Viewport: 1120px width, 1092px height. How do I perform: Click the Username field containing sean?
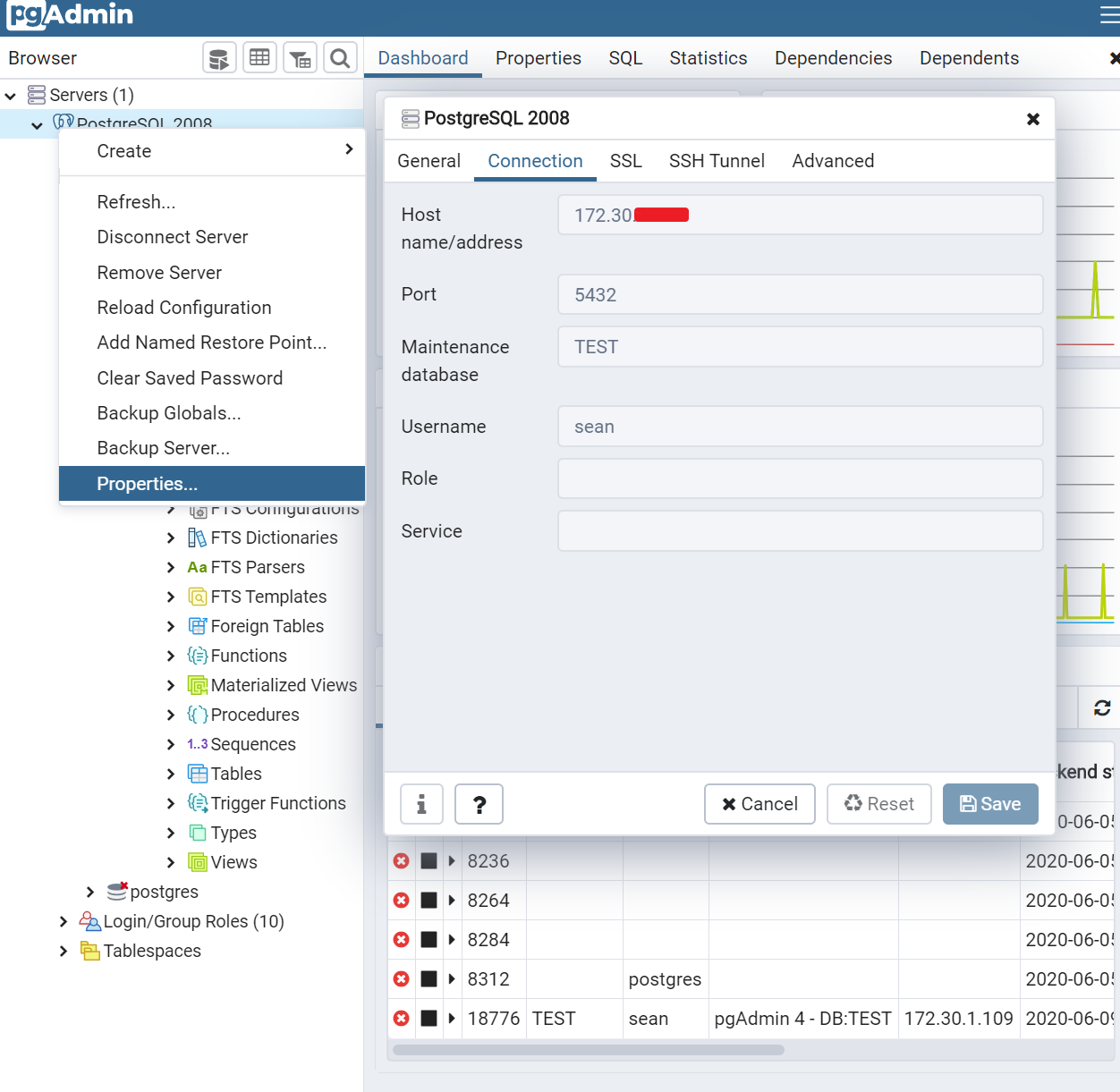tap(801, 427)
